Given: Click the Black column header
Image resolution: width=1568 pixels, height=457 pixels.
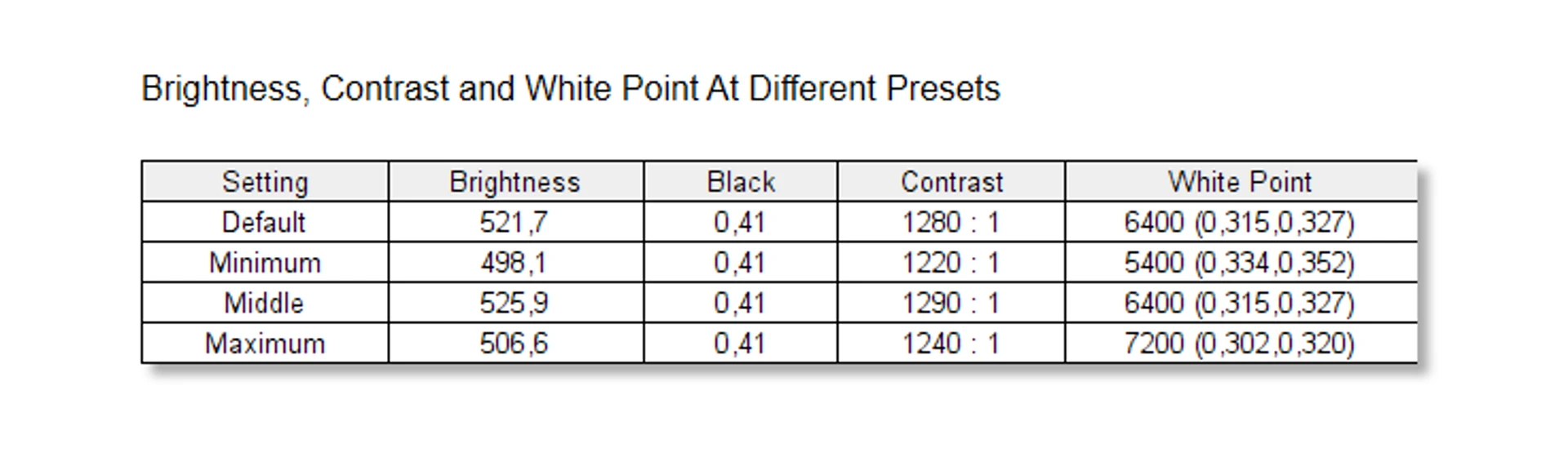Looking at the screenshot, I should [741, 182].
